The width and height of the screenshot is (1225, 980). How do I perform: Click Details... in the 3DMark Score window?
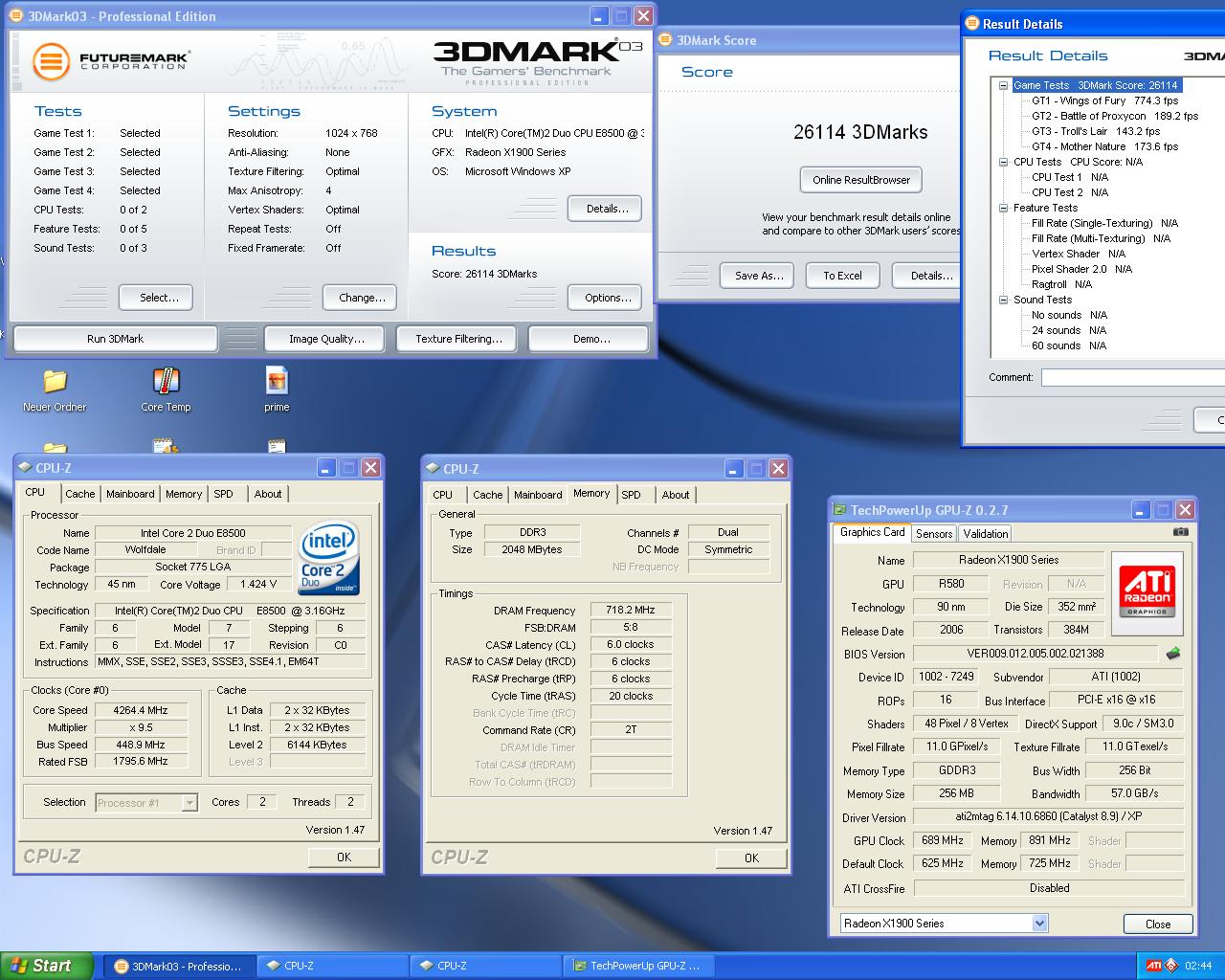pyautogui.click(x=927, y=276)
